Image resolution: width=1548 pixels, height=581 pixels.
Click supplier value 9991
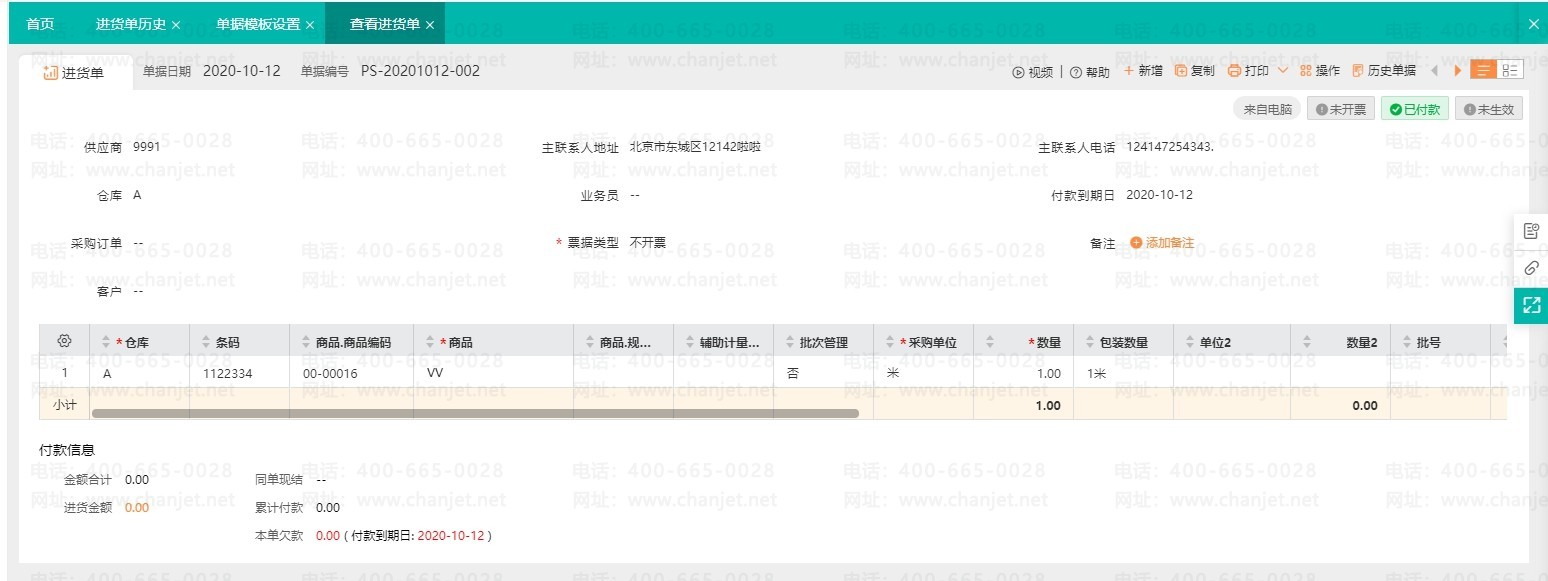pyautogui.click(x=146, y=147)
